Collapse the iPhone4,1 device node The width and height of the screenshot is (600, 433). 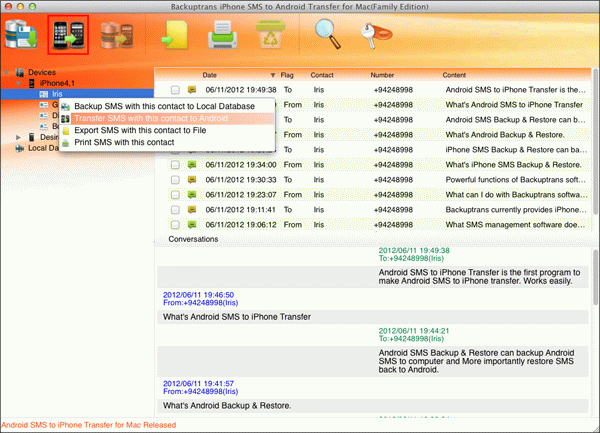(x=18, y=83)
